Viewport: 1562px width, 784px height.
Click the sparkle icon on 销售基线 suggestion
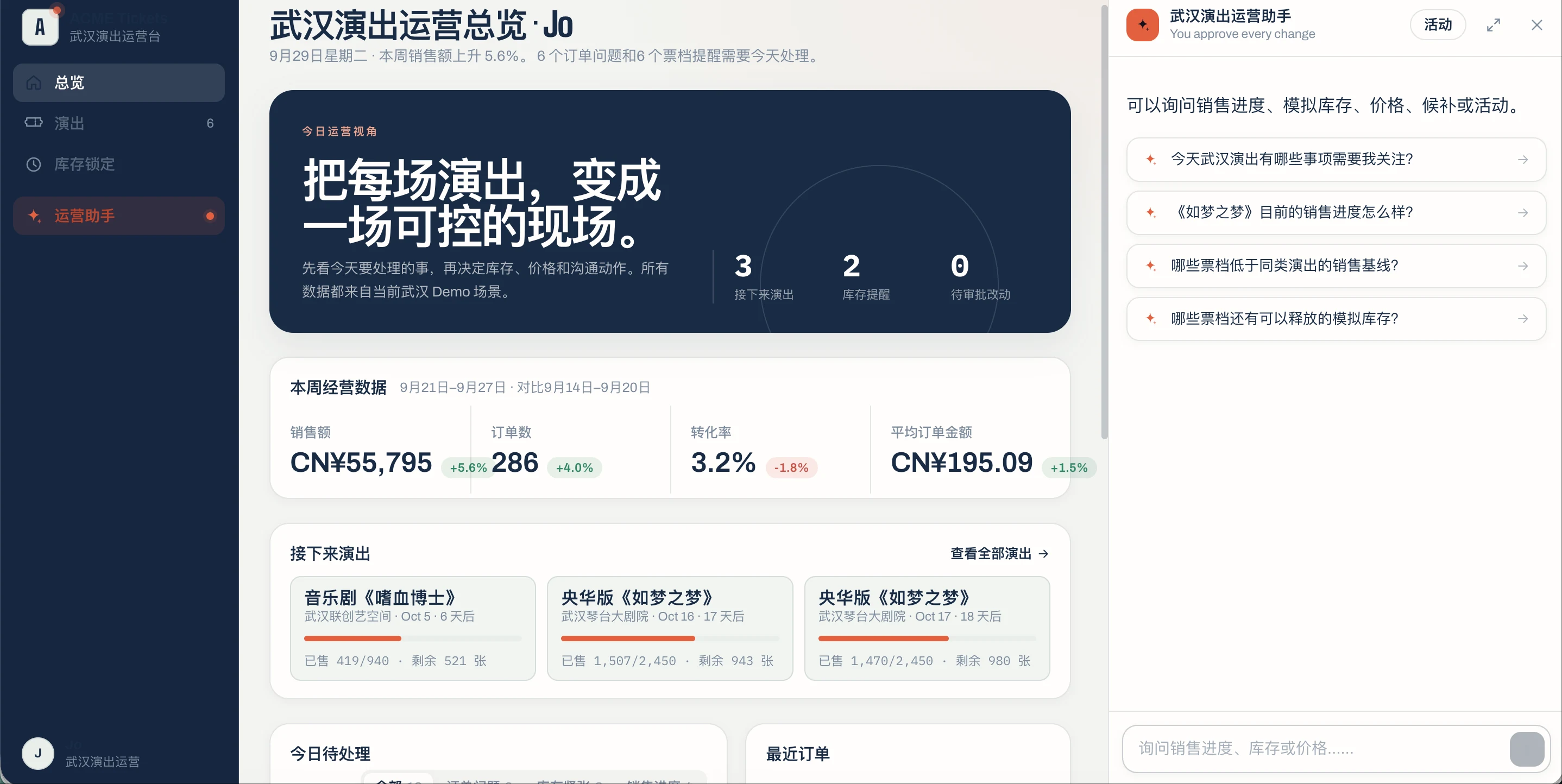[1150, 265]
